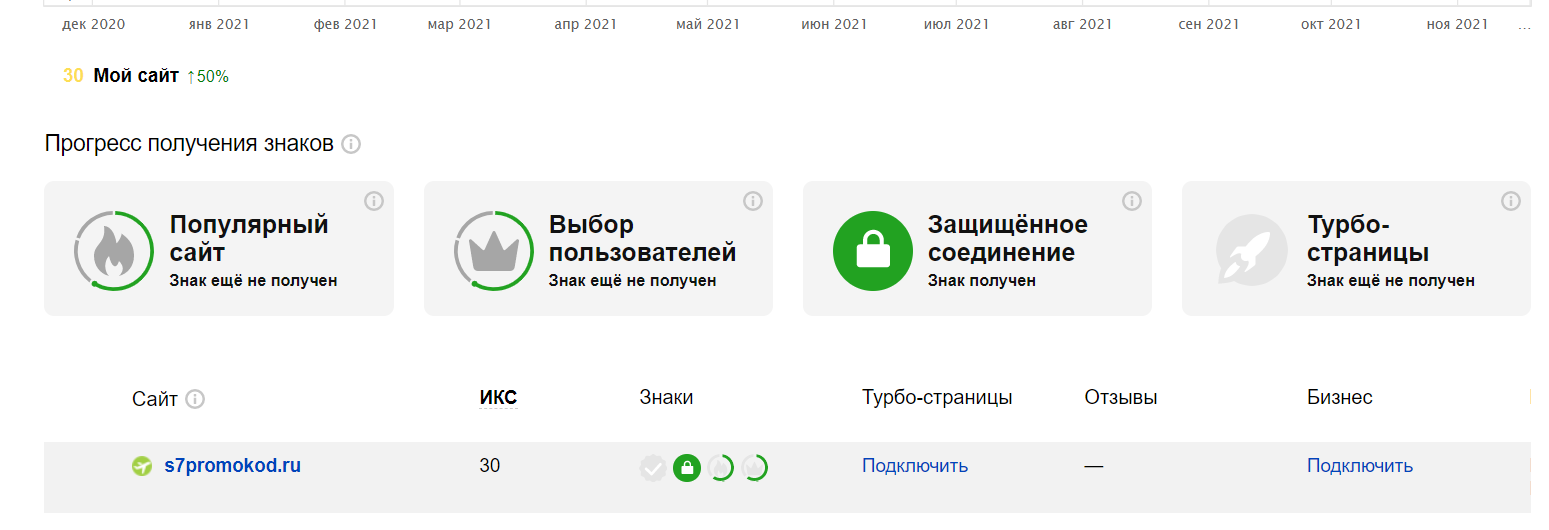The width and height of the screenshot is (1549, 530).
Task: Click the окт 2021 axis label
Action: coord(1331,24)
